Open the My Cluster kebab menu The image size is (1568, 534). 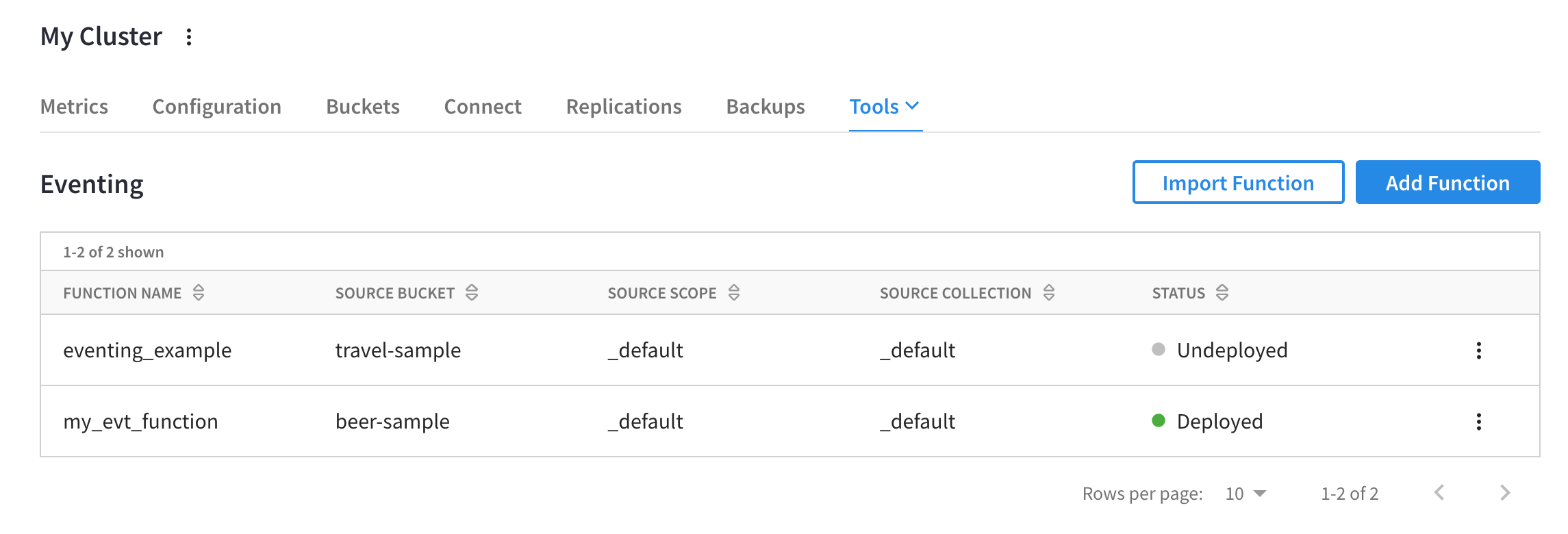(189, 37)
